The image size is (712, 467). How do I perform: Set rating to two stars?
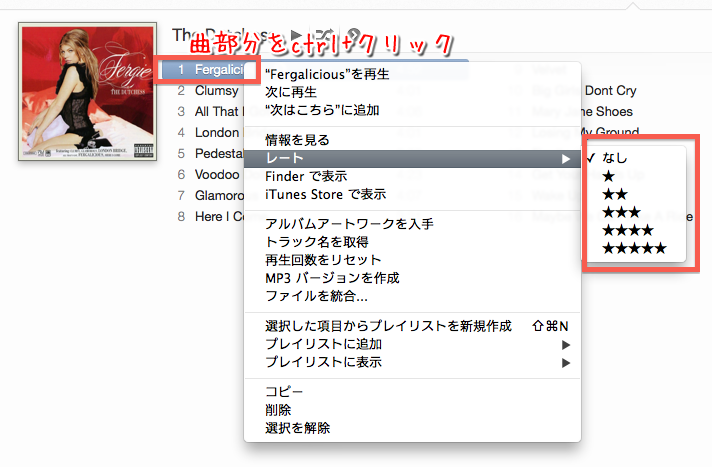635,194
